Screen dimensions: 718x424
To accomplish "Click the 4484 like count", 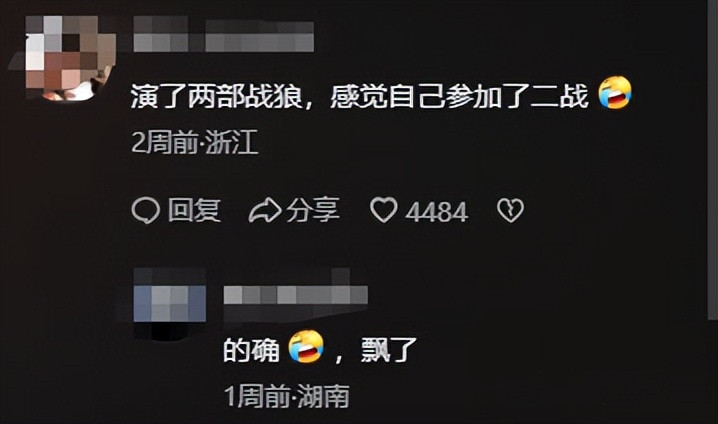I will pyautogui.click(x=436, y=212).
